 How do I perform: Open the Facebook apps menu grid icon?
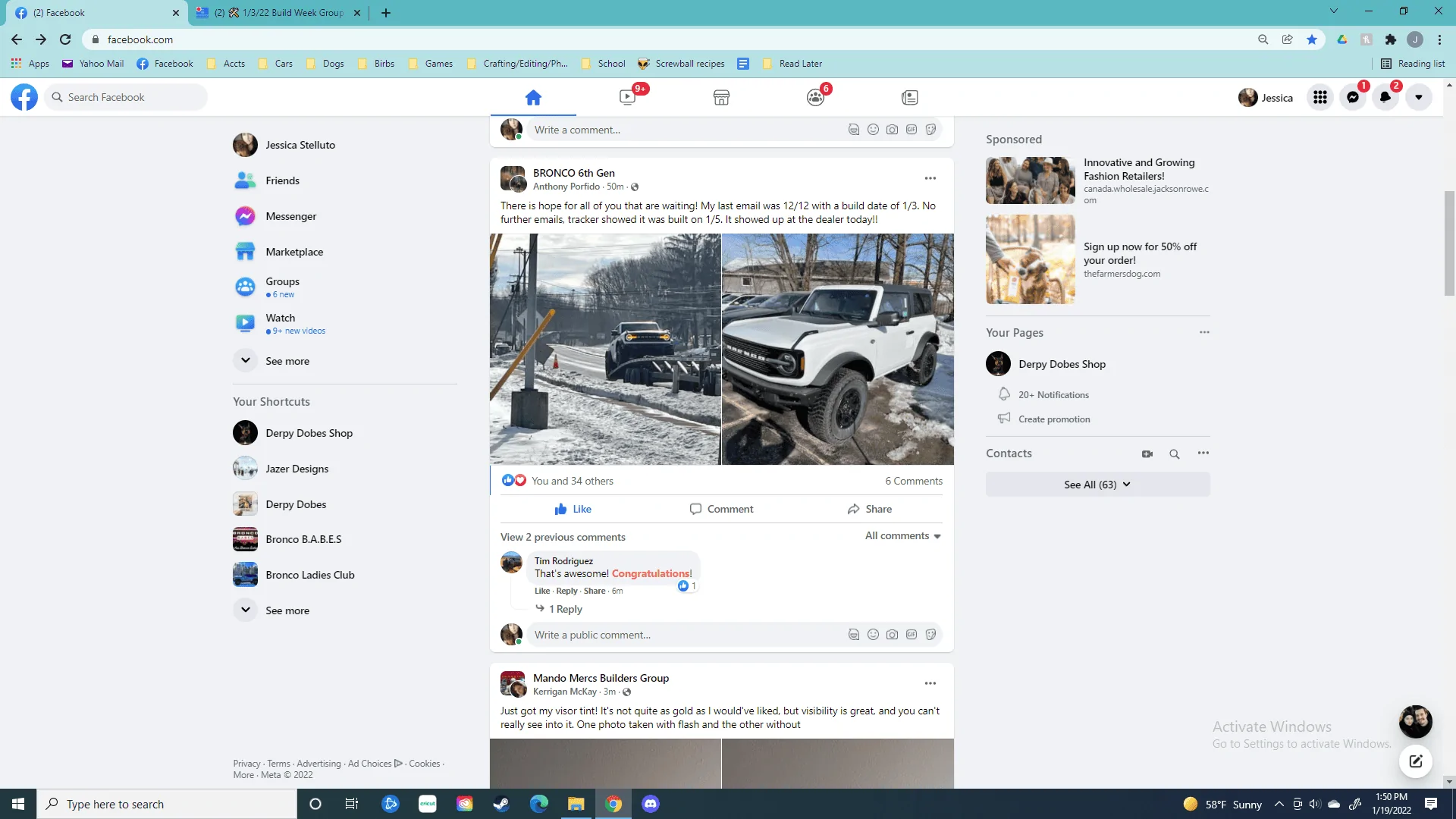(1320, 97)
